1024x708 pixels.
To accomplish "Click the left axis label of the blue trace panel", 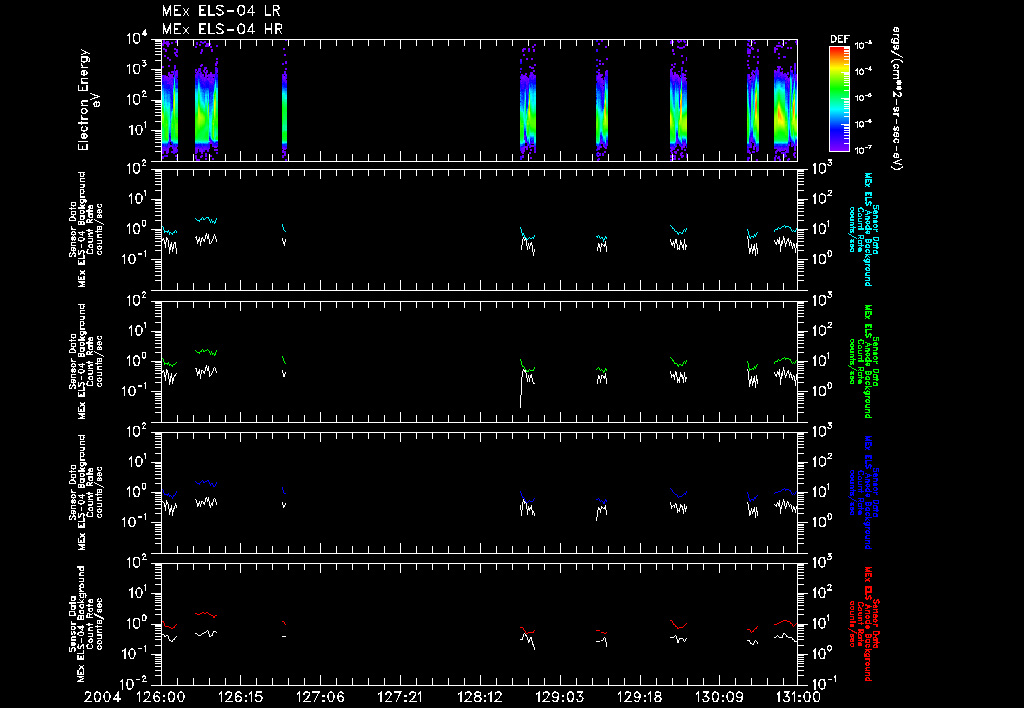I will click(86, 492).
